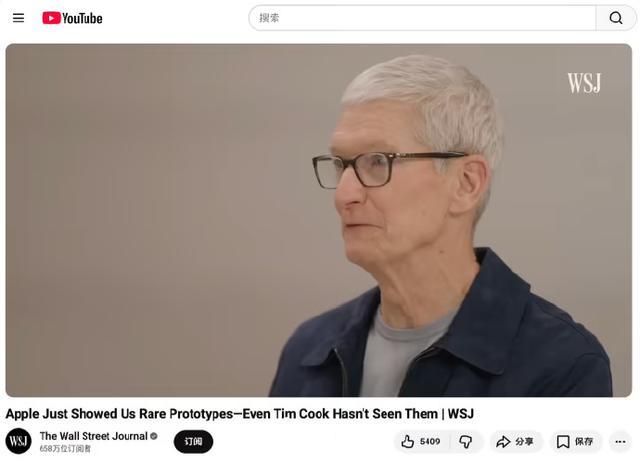Viewport: 640px width, 462px height.
Task: Click the video player to toggle playback
Action: (319, 220)
